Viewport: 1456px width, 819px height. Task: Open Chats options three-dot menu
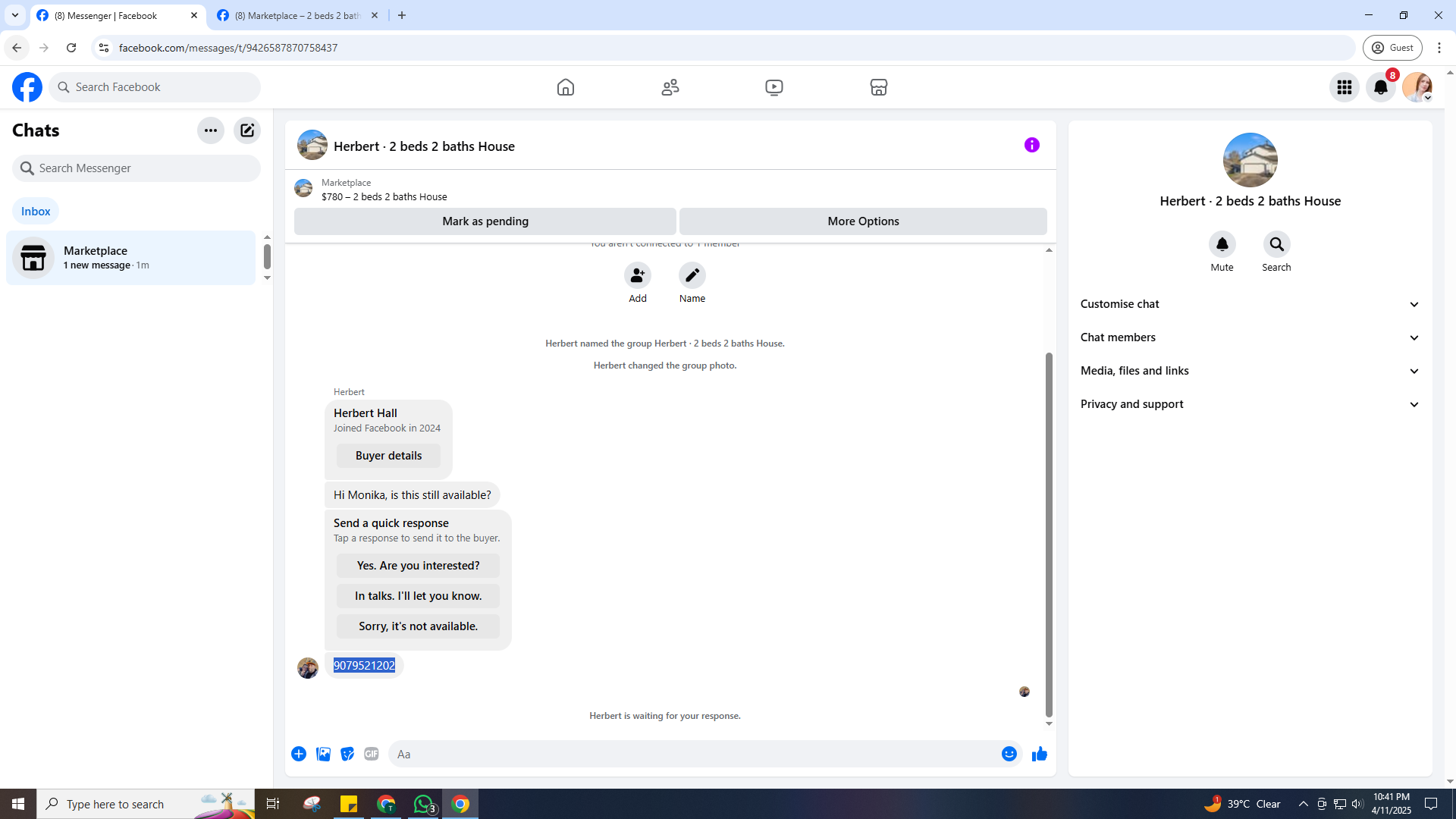[211, 130]
